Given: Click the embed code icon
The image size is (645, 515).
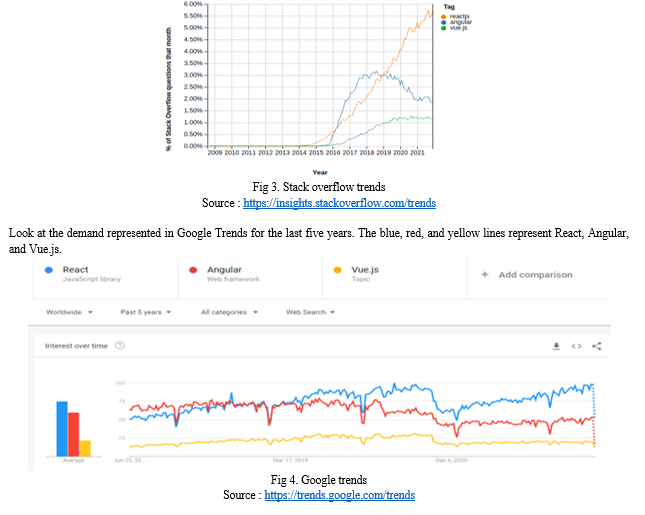Looking at the screenshot, I should [x=576, y=346].
